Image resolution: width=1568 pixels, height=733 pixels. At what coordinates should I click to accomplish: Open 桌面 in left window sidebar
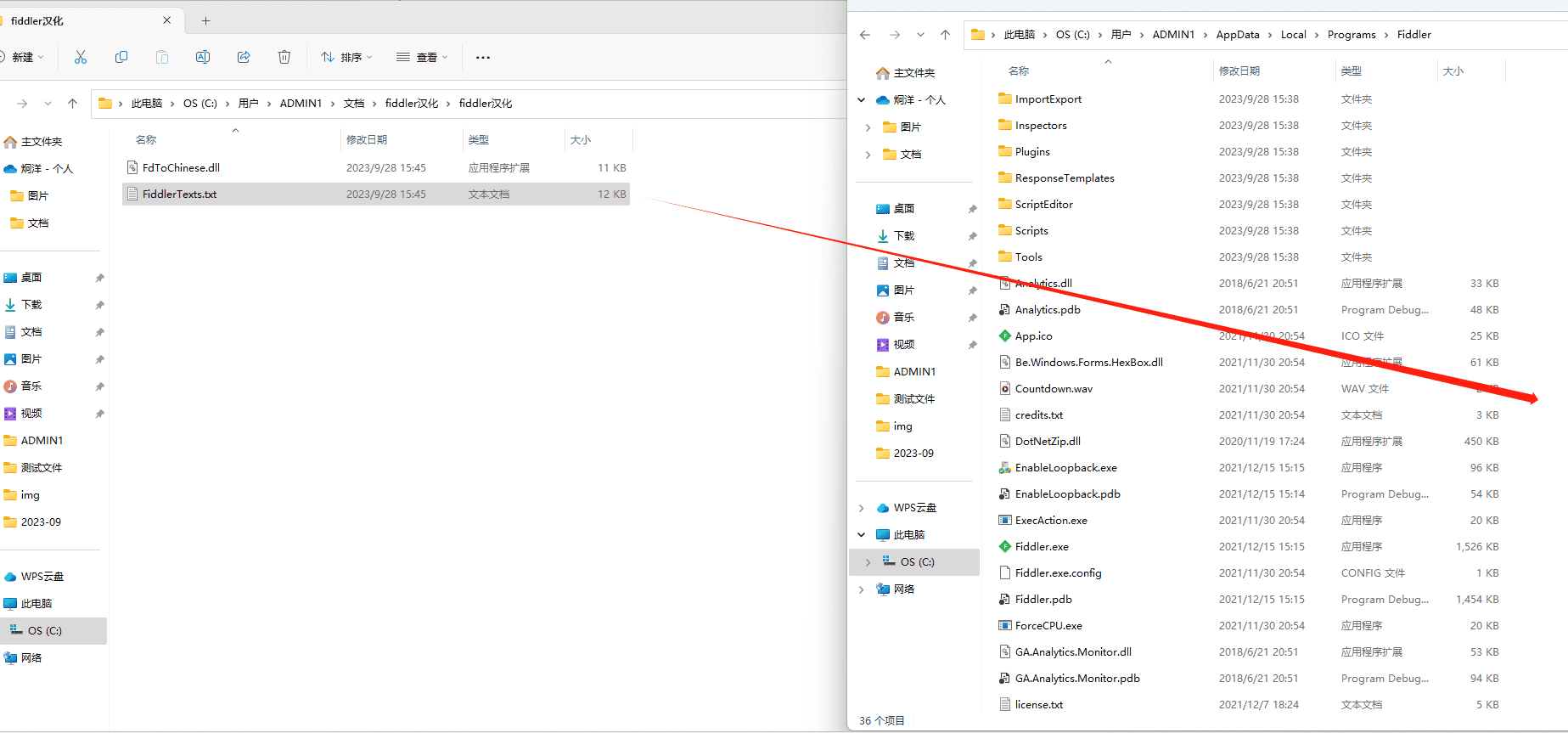[31, 278]
